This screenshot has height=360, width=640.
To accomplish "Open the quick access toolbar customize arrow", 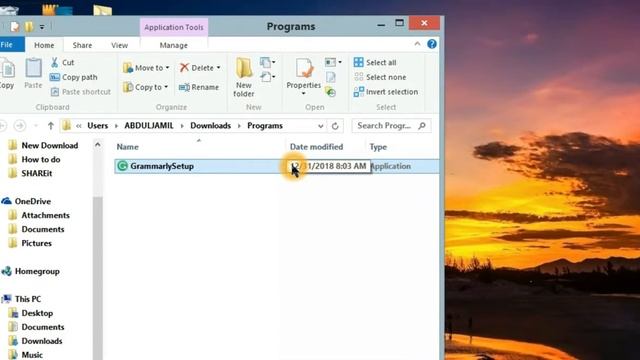I will (42, 27).
